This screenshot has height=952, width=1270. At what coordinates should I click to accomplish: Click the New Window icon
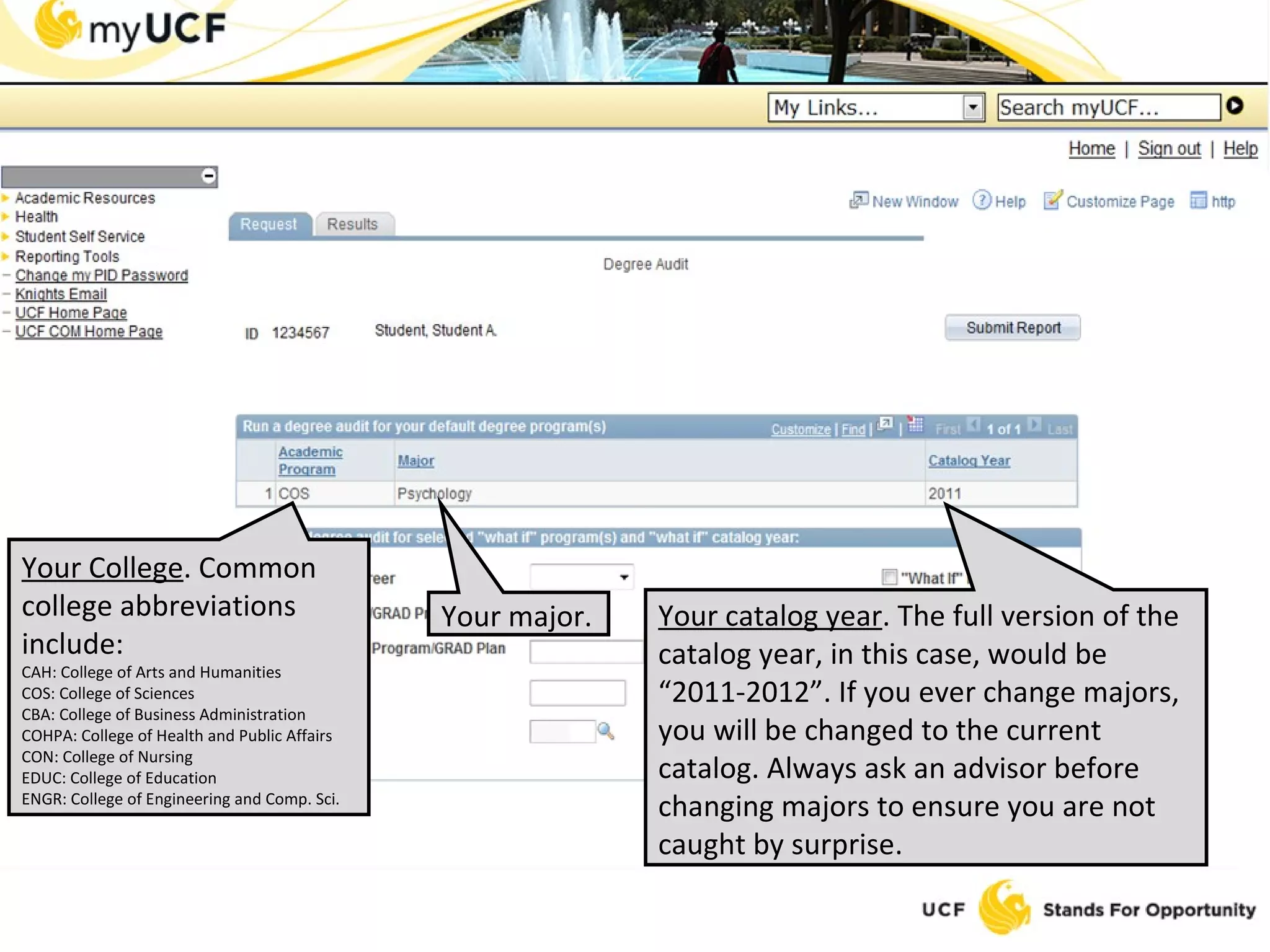point(859,200)
